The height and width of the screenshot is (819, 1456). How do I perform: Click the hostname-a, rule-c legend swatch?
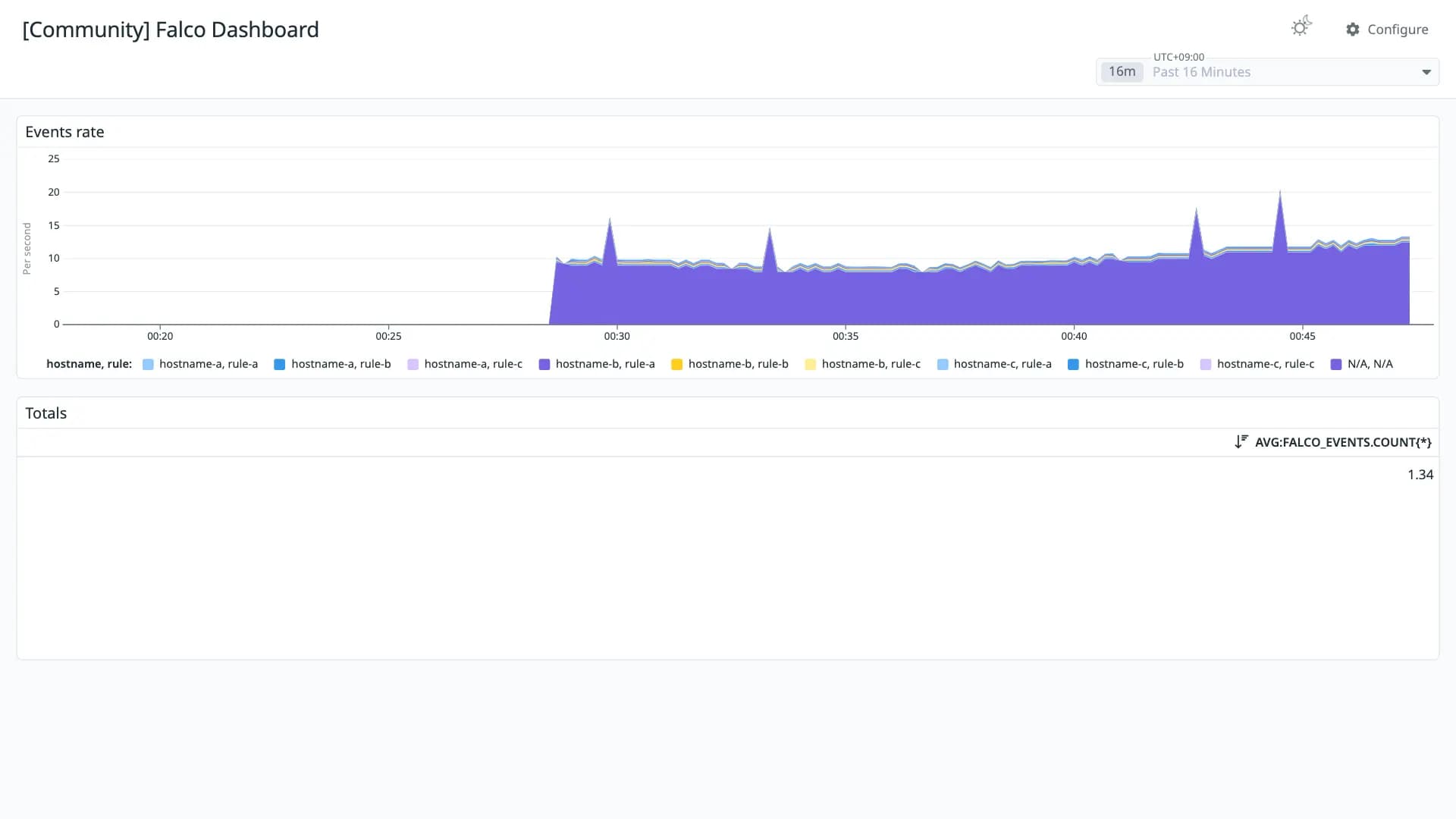pyautogui.click(x=413, y=365)
